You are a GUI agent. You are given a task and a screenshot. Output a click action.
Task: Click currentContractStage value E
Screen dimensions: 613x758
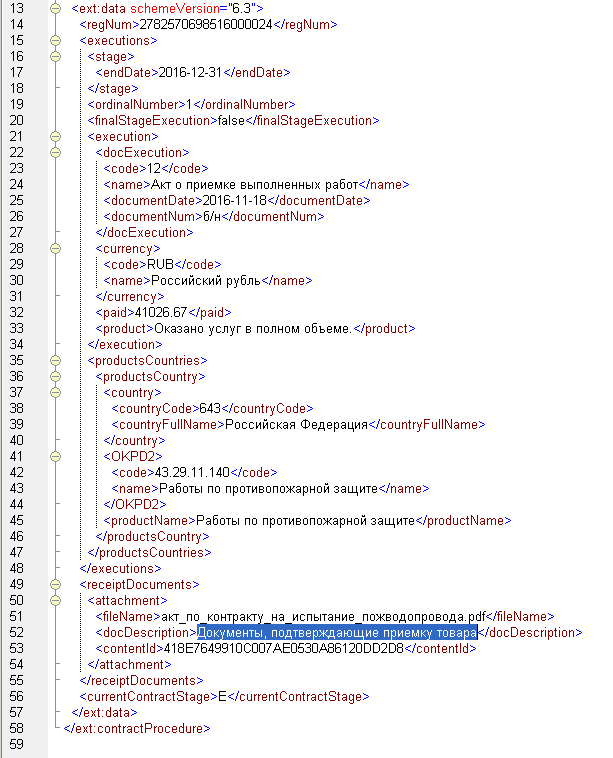coord(222,697)
